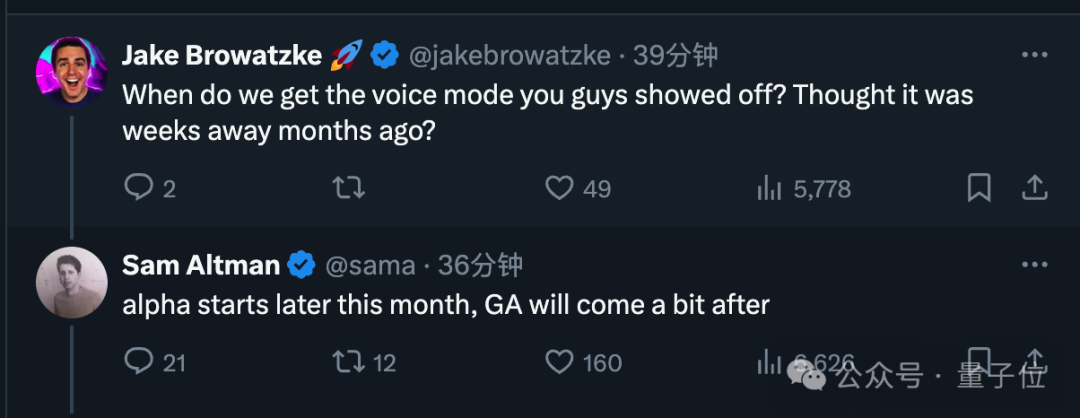
Task: Retweet Jake Browatzke's voice mode tweet
Action: tap(348, 187)
